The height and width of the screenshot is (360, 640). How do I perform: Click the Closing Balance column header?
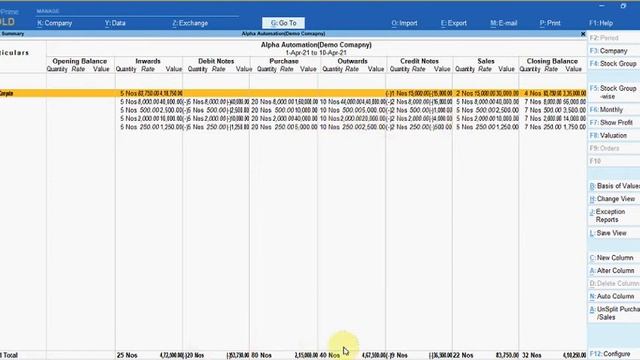point(552,61)
